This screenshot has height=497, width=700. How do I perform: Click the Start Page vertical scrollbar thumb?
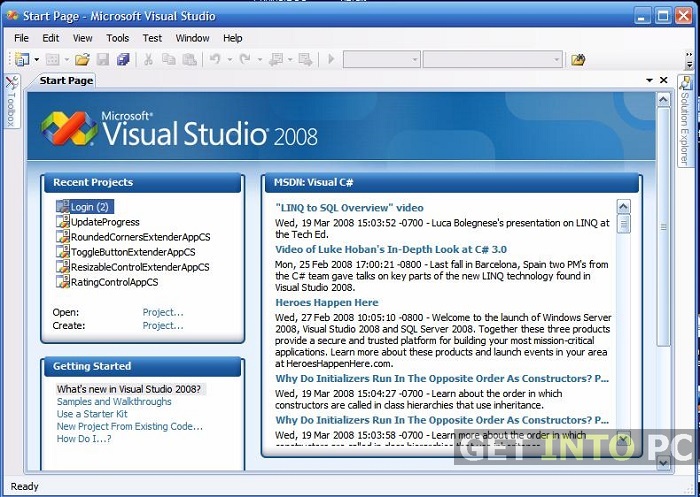(x=664, y=227)
